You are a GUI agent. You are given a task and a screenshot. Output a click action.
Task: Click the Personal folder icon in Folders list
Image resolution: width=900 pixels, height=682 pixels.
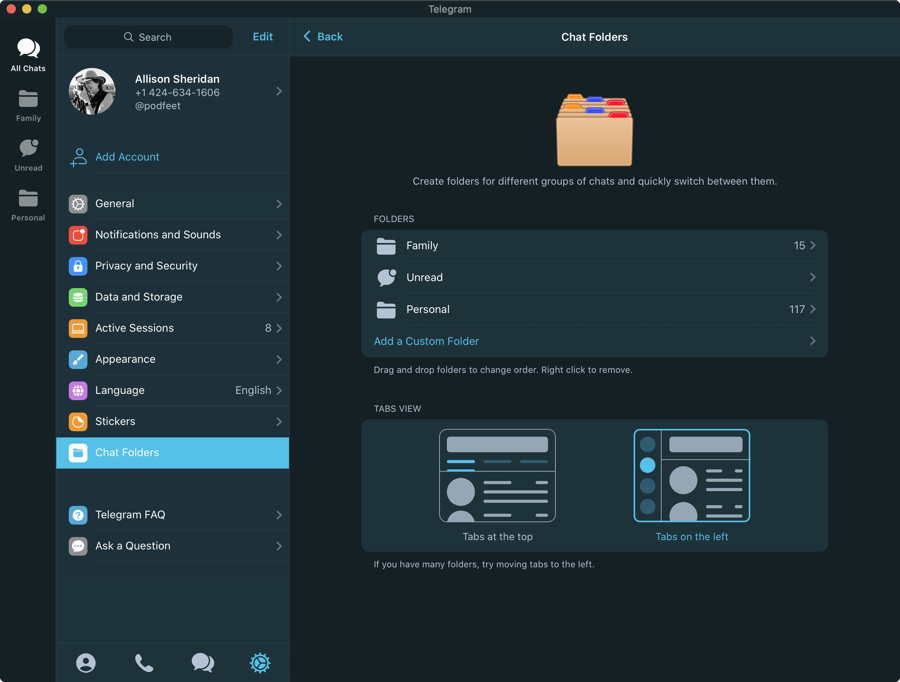pos(386,309)
